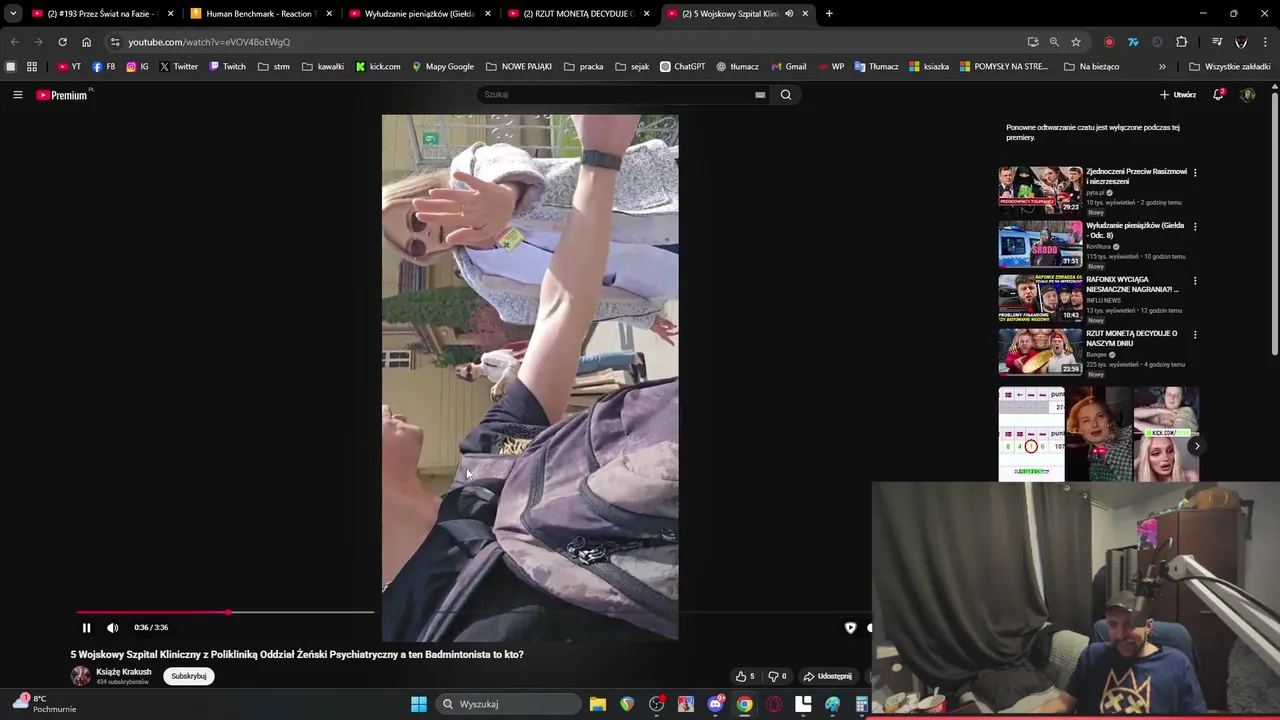
Task: Open Chrome three-dot menu
Action: click(1264, 42)
